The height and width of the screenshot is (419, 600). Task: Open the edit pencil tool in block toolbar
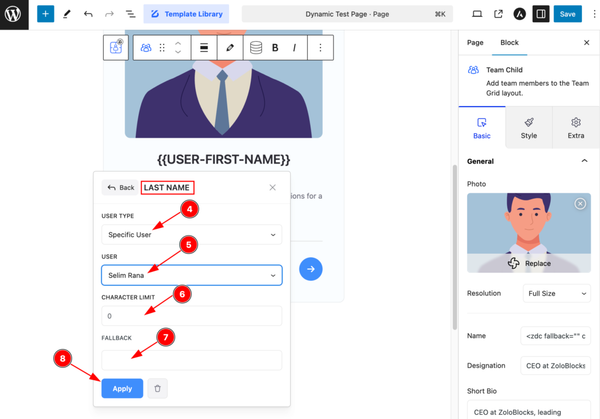(x=230, y=48)
